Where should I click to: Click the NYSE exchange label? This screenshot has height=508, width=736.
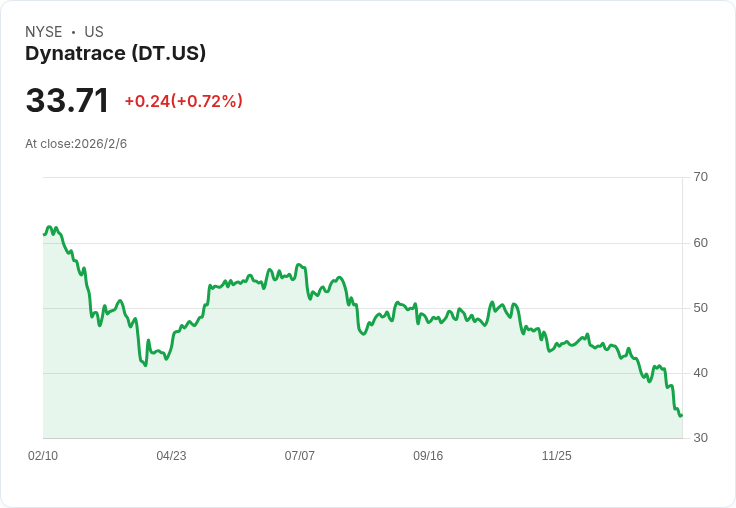click(x=44, y=32)
